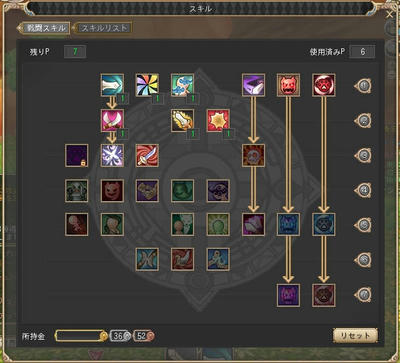
Task: Click the locked dark purple skill
Action: pos(77,155)
